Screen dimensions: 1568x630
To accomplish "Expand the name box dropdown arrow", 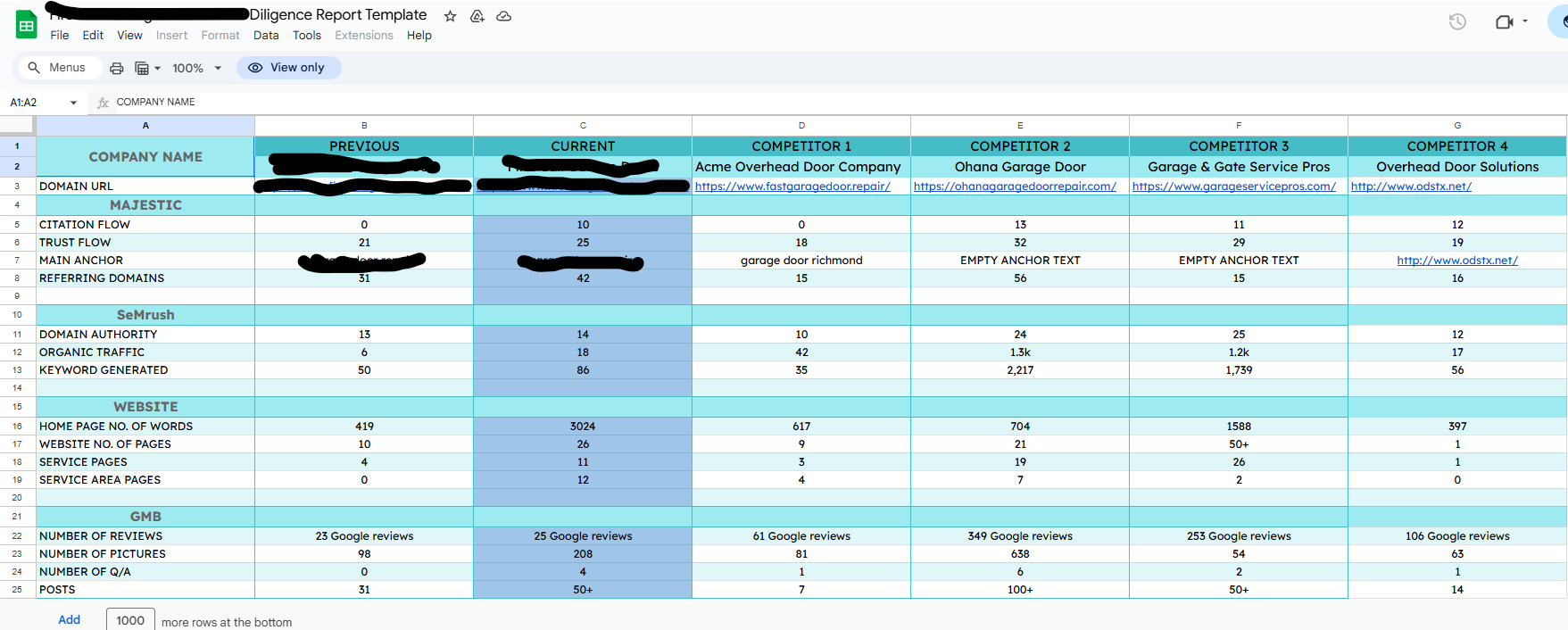I will tap(73, 103).
